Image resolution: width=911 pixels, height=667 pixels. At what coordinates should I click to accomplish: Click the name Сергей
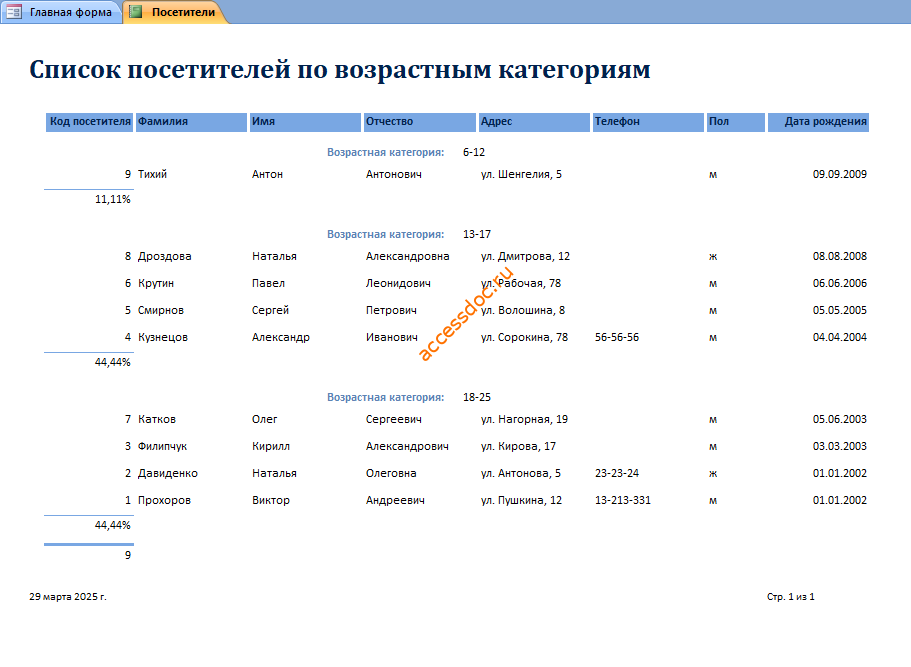(270, 310)
